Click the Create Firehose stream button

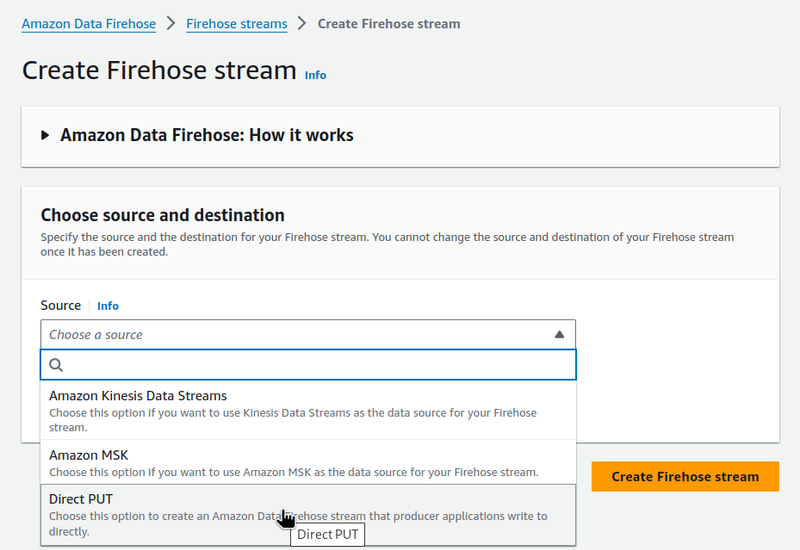click(x=685, y=477)
